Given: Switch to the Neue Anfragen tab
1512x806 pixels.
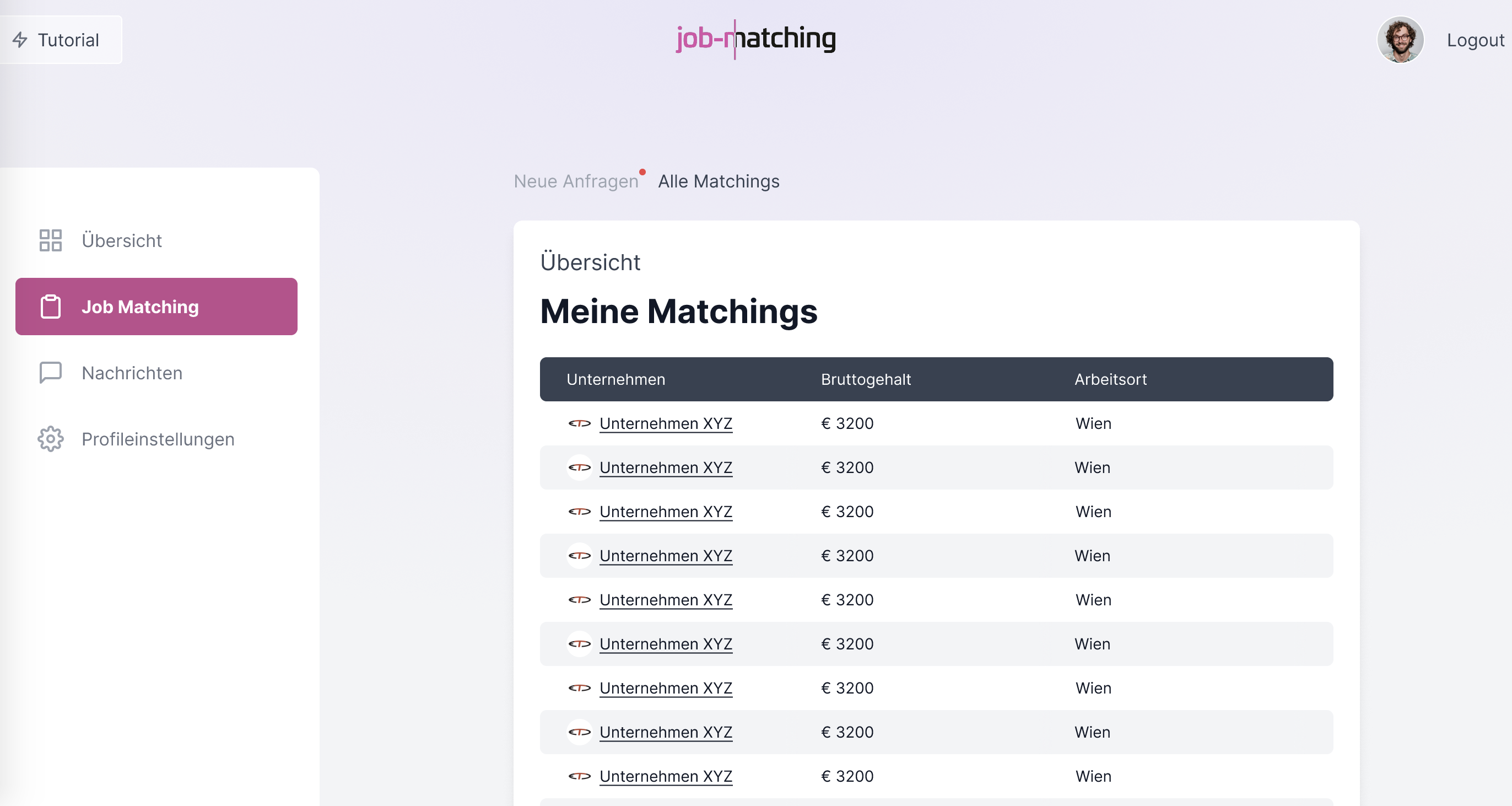Looking at the screenshot, I should coord(576,181).
